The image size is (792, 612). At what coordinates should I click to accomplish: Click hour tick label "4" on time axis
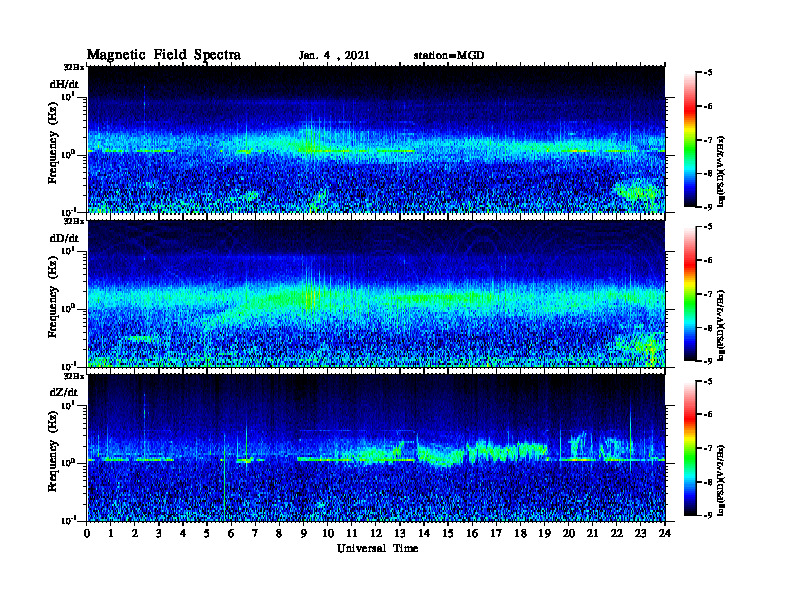pyautogui.click(x=183, y=533)
